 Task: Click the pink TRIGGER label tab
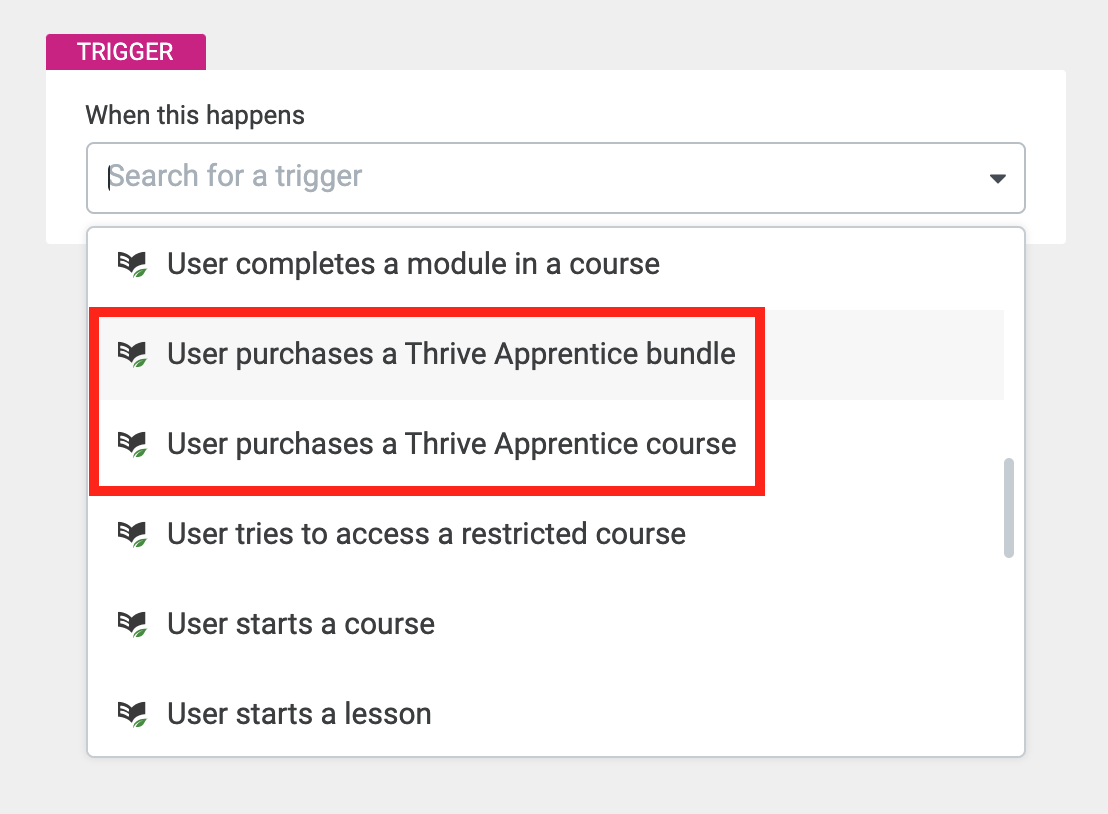pos(126,52)
